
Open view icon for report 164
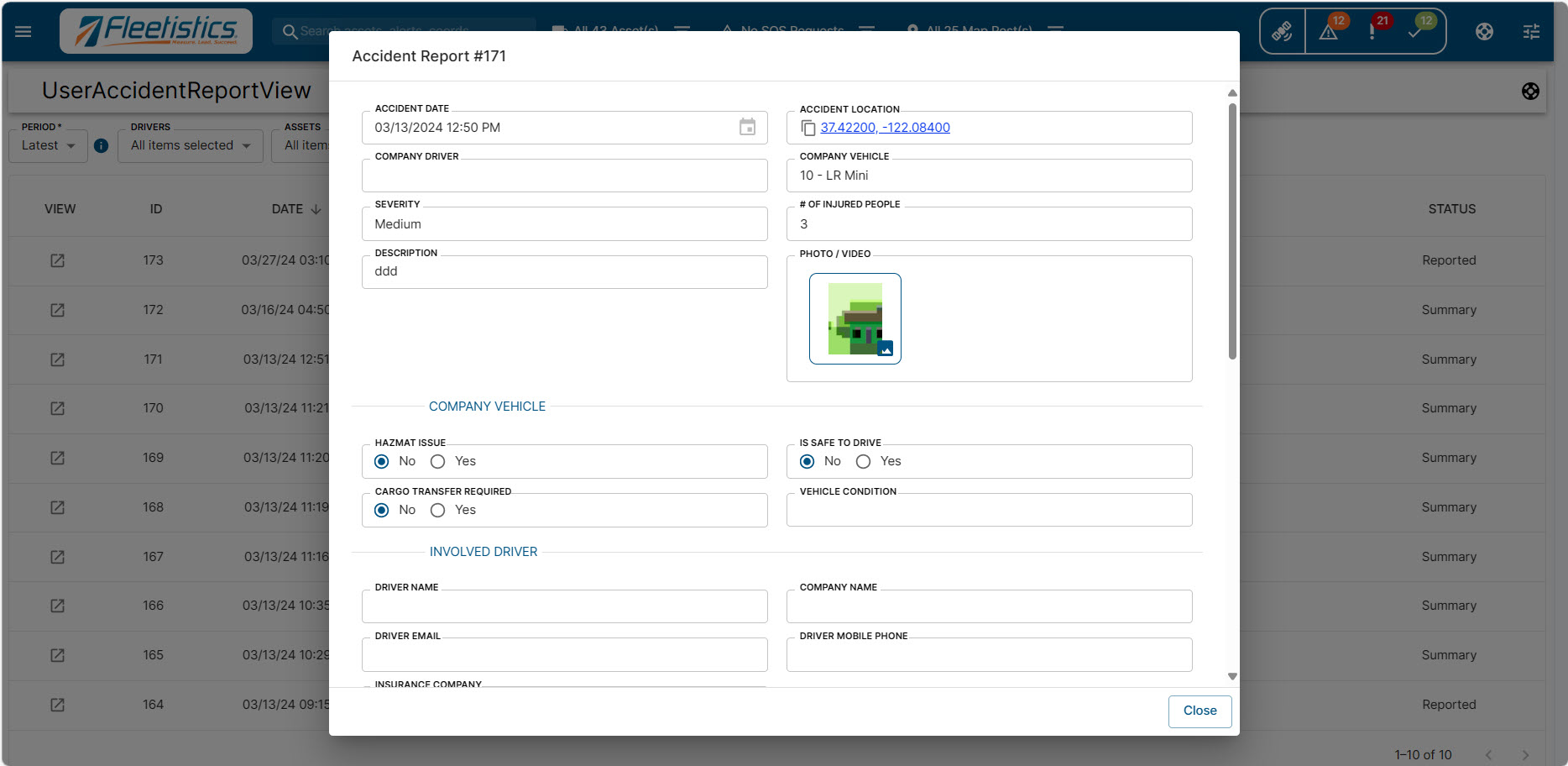click(57, 705)
